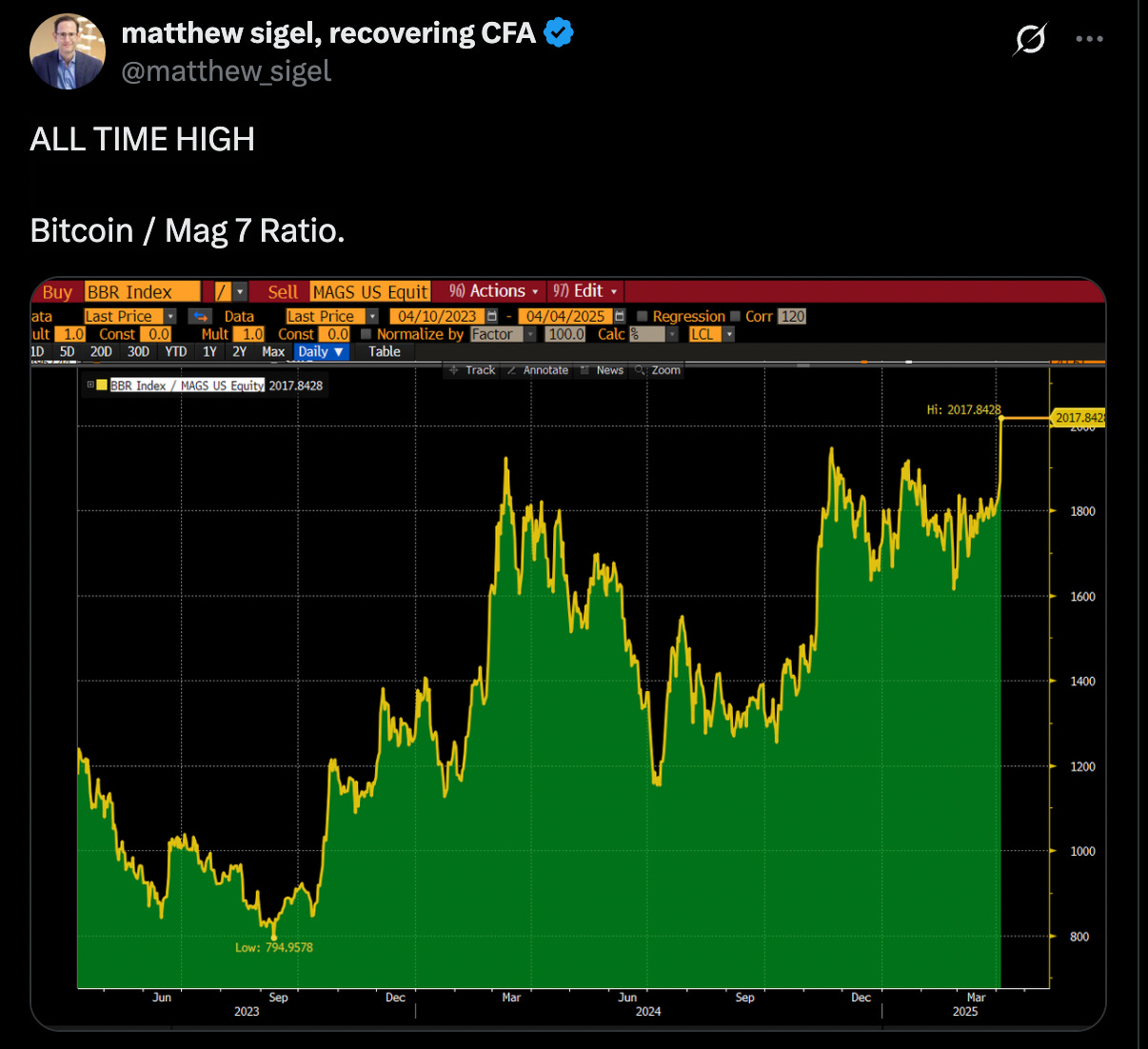Viewport: 1148px width, 1049px height.
Task: Enable the Corr checkbox
Action: 736,316
